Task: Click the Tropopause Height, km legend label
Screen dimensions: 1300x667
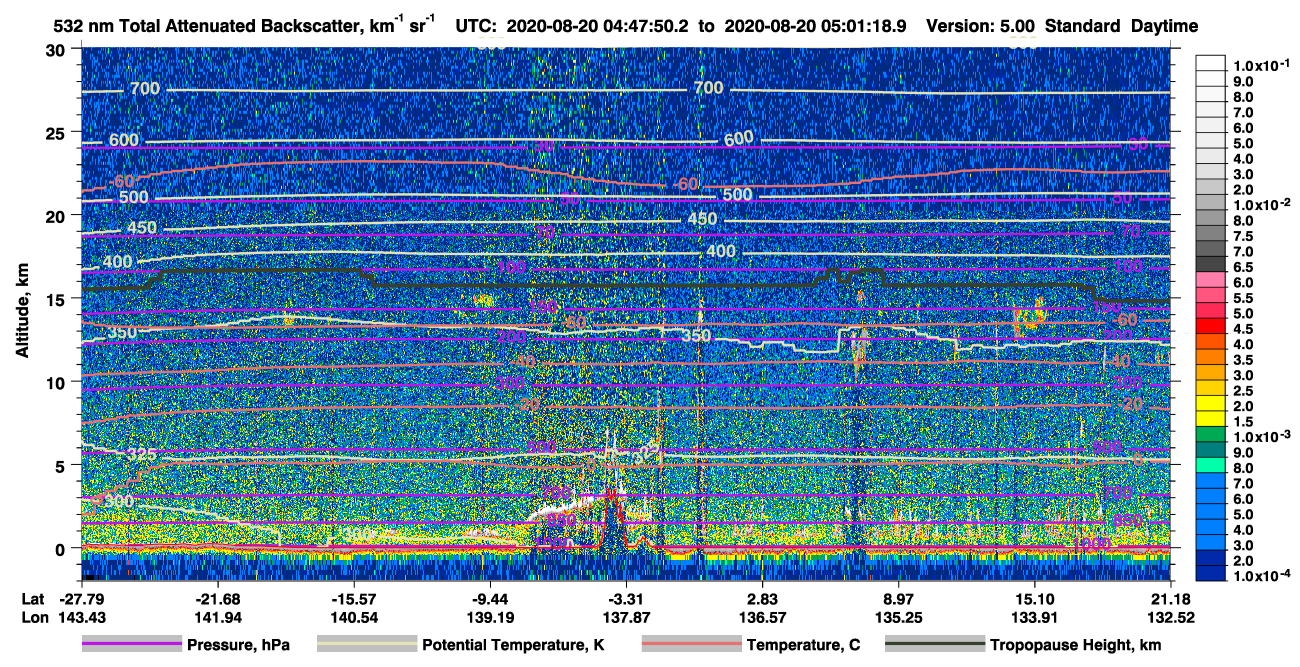Action: pyautogui.click(x=1076, y=645)
